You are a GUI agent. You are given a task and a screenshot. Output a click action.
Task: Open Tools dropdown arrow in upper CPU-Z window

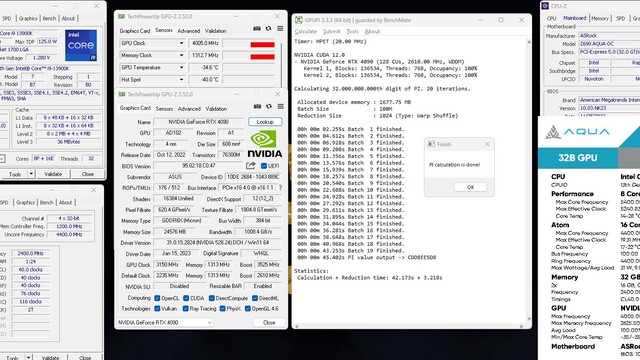coord(31,174)
